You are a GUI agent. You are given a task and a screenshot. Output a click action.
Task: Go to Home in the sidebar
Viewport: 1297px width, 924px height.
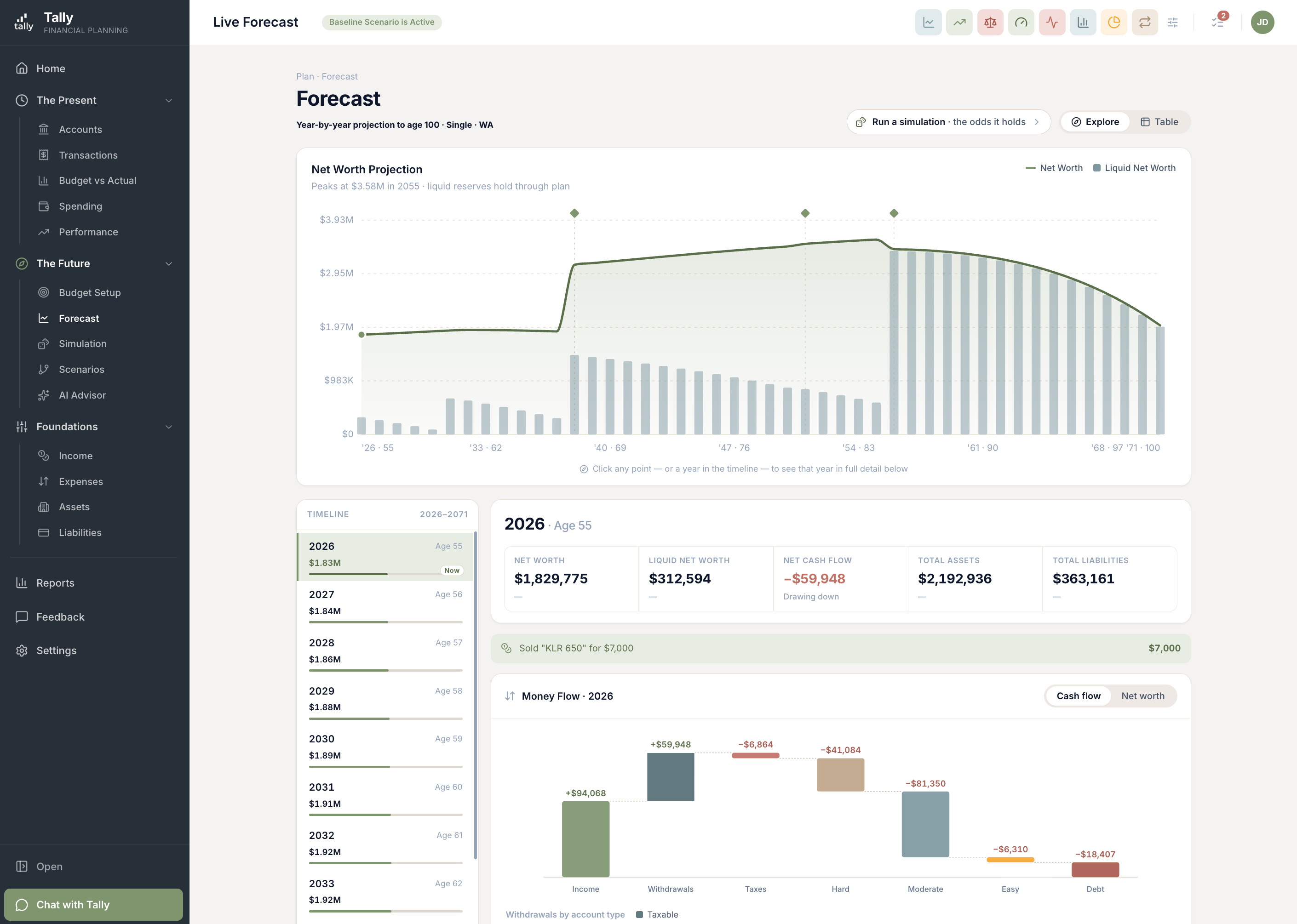[x=94, y=68]
